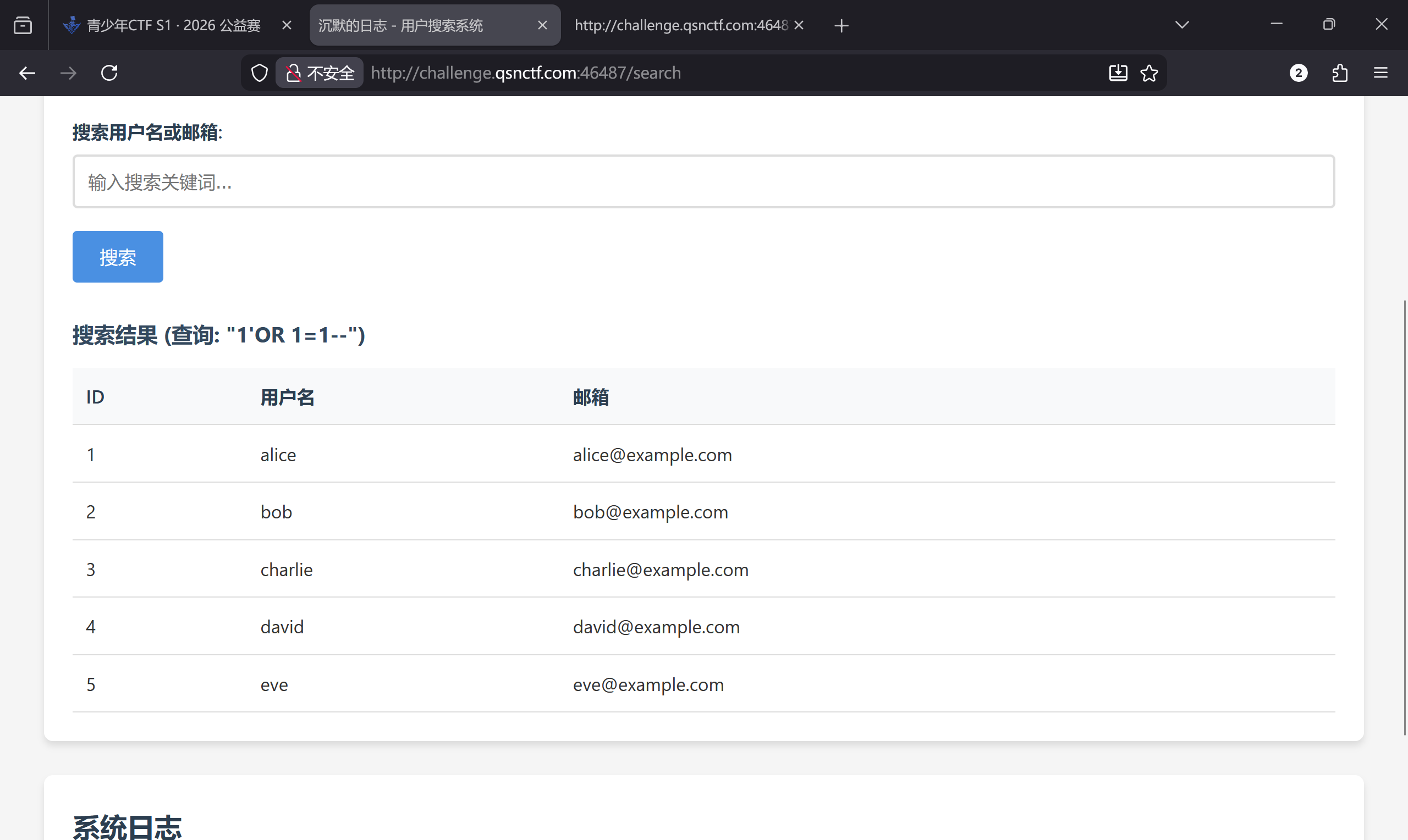Go back to previous page

point(26,73)
